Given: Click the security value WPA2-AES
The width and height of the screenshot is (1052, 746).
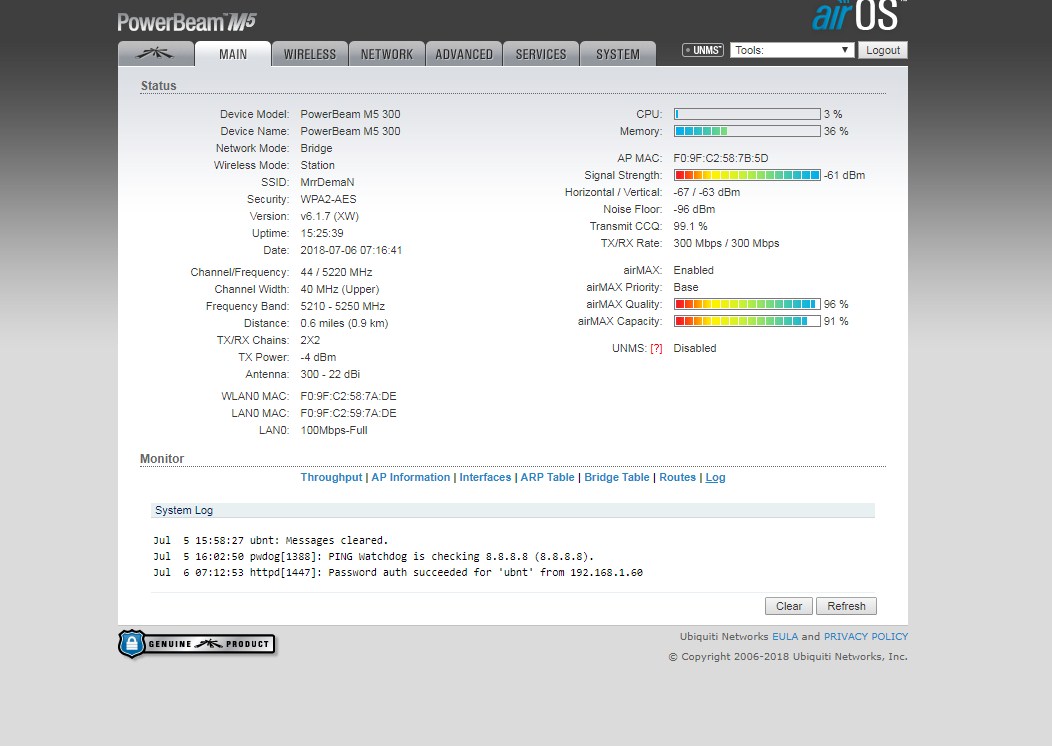Looking at the screenshot, I should click(328, 199).
